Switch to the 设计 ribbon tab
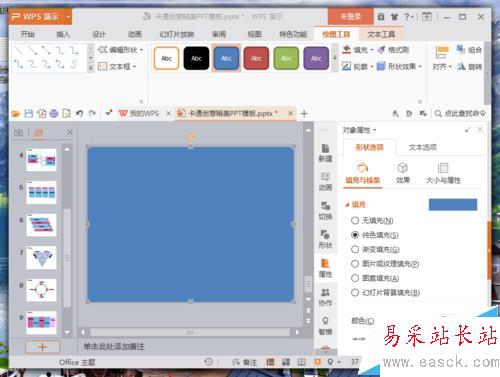 tap(99, 34)
